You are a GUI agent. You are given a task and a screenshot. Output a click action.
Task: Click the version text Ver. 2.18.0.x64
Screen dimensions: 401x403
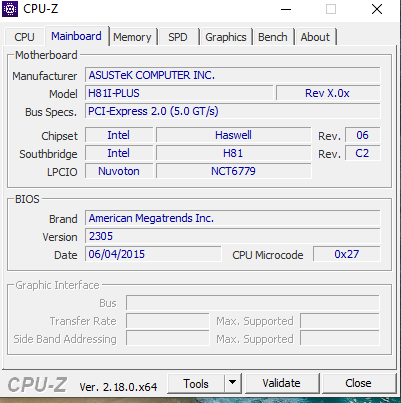pos(118,387)
